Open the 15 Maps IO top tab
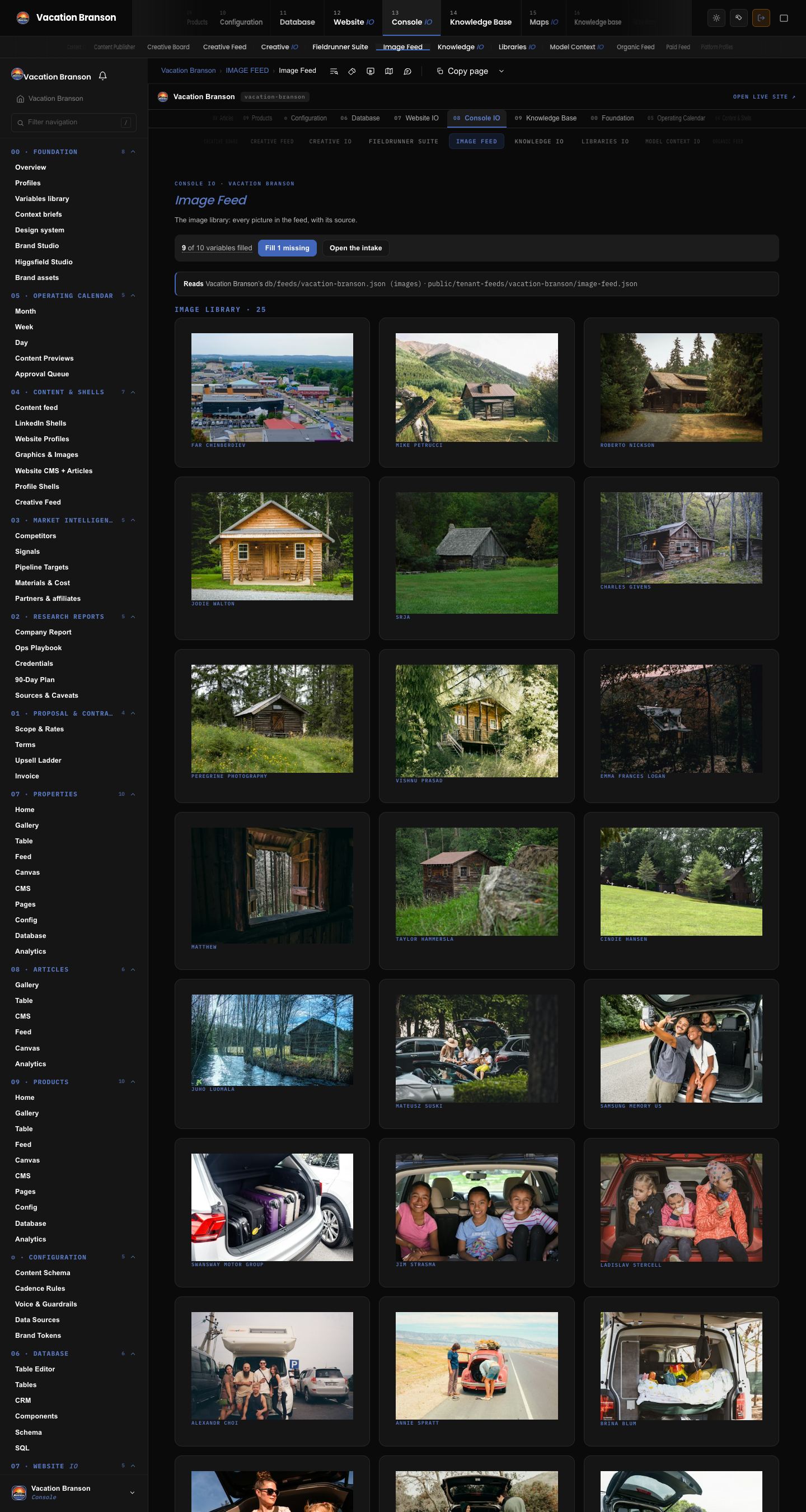806x1512 pixels. (543, 17)
